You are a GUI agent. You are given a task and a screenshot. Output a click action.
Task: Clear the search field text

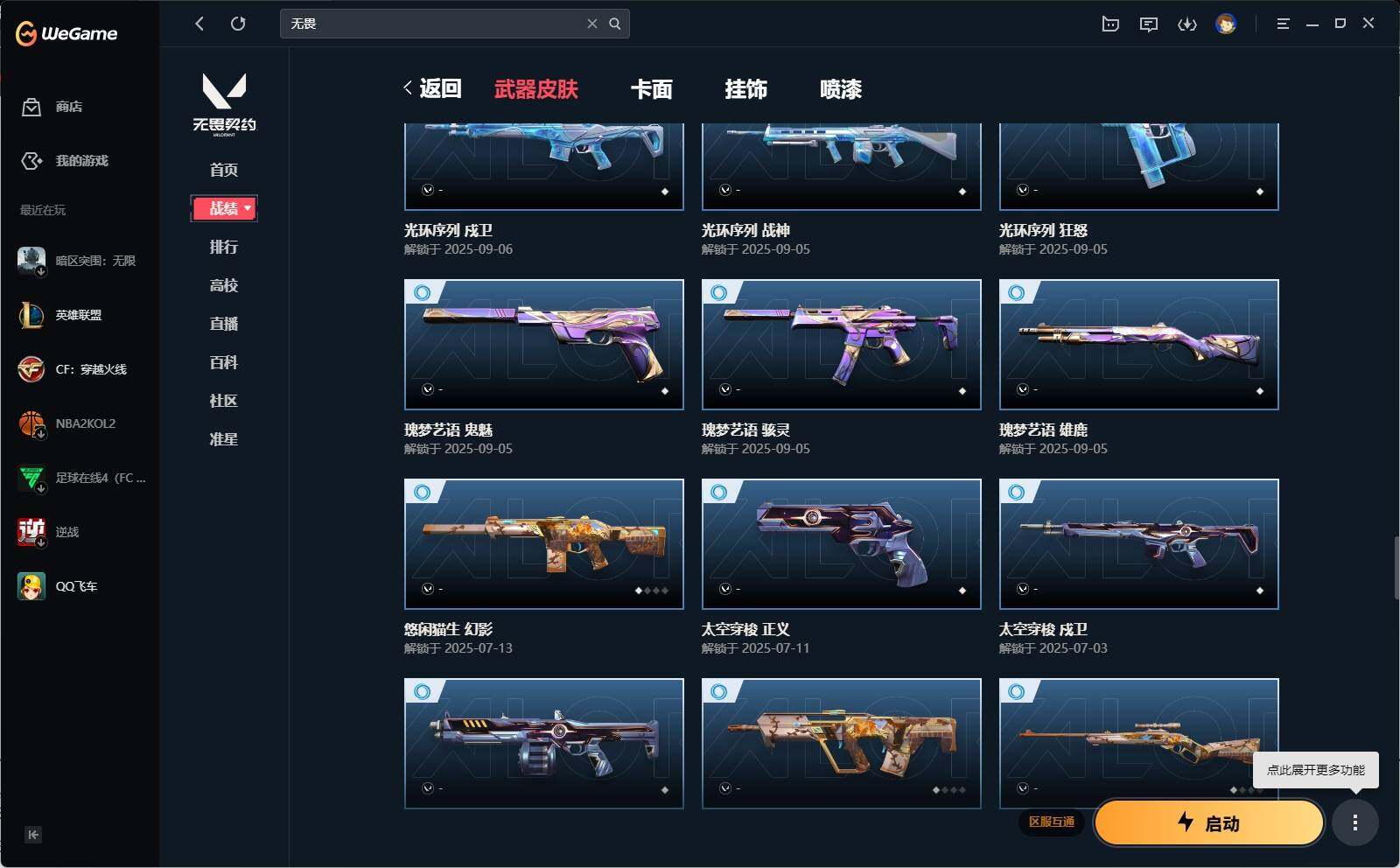point(592,24)
